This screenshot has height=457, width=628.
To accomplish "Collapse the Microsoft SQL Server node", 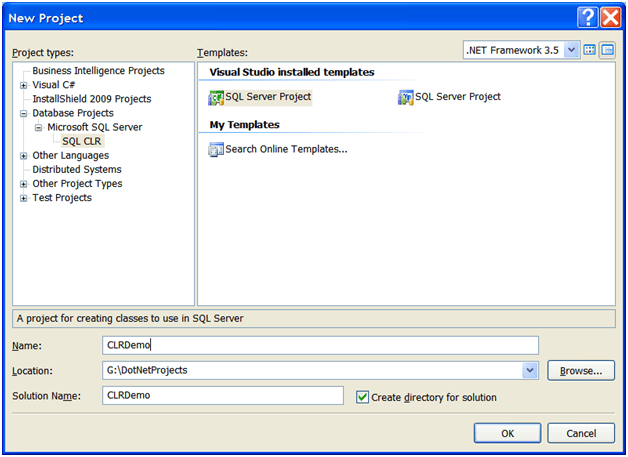I will point(38,128).
